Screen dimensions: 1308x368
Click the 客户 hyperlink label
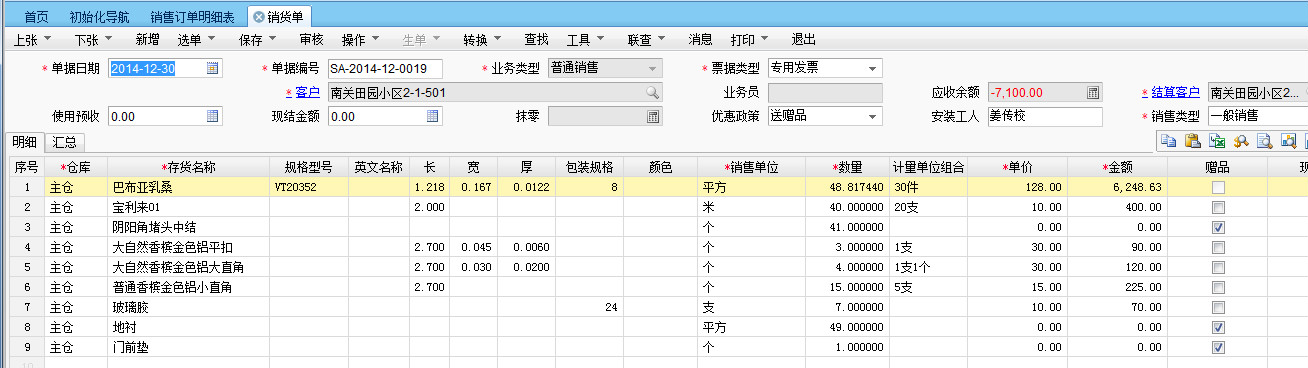tap(307, 92)
